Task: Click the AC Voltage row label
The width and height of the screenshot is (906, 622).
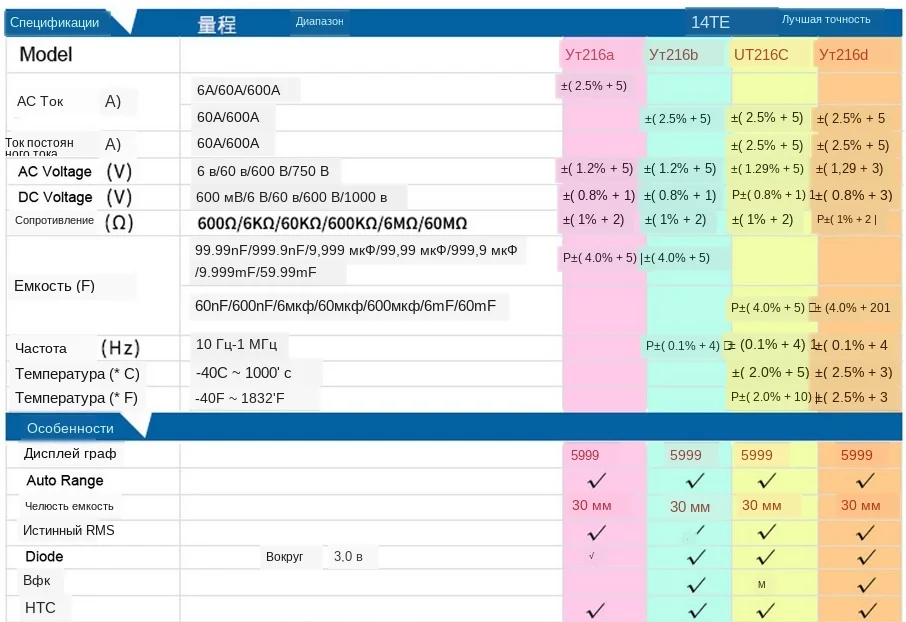Action: tap(54, 172)
